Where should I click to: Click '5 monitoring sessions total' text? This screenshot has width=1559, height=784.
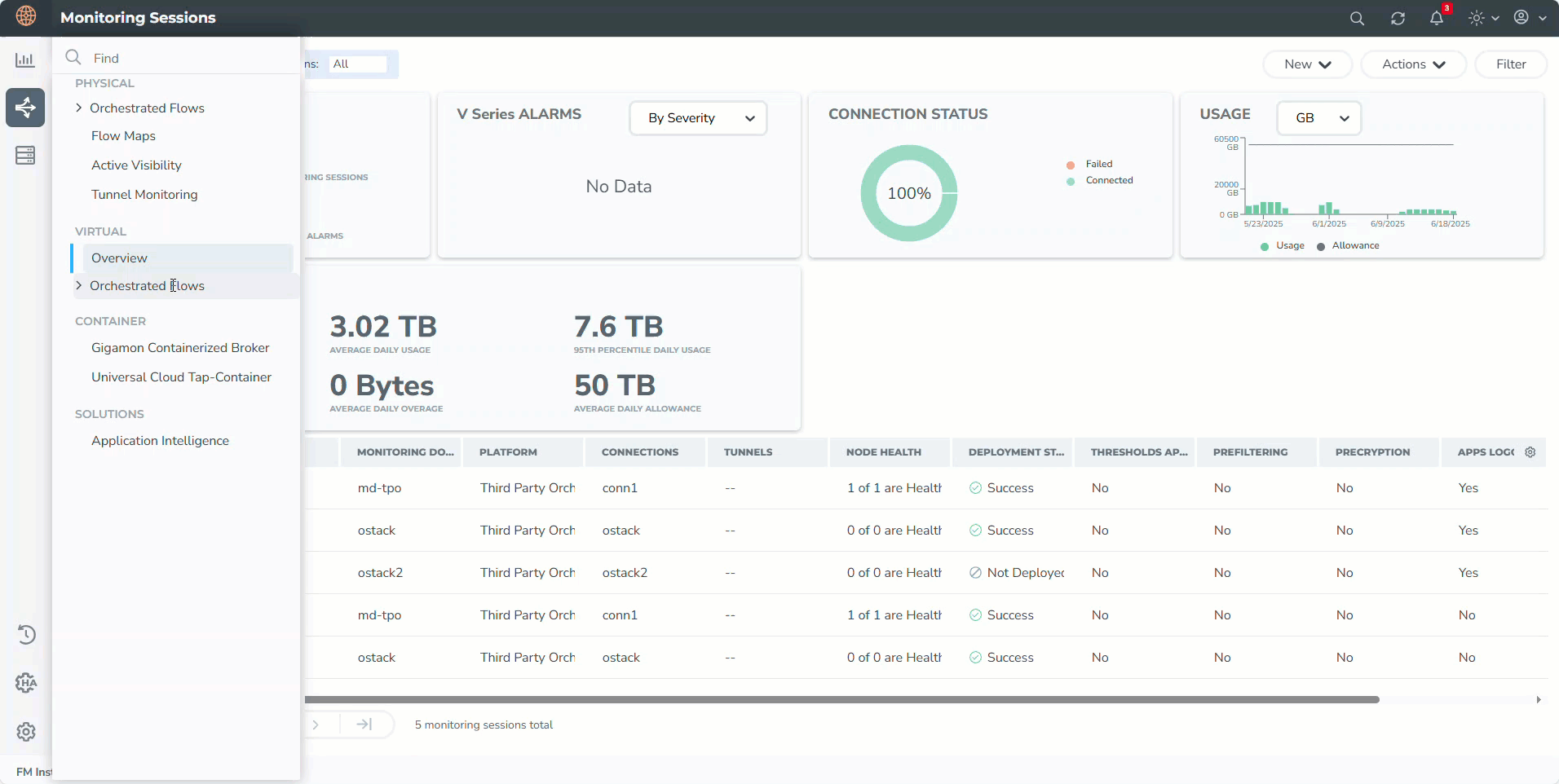[x=484, y=725]
